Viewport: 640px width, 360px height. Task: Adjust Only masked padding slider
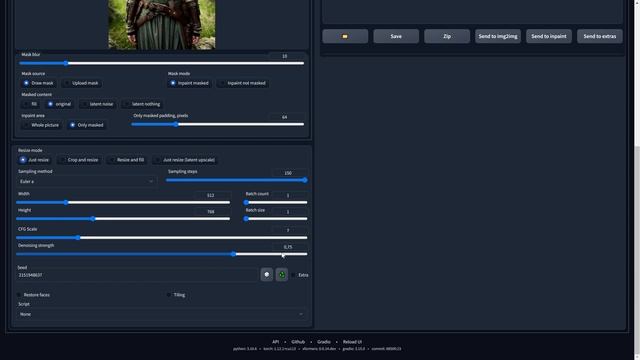point(218,124)
